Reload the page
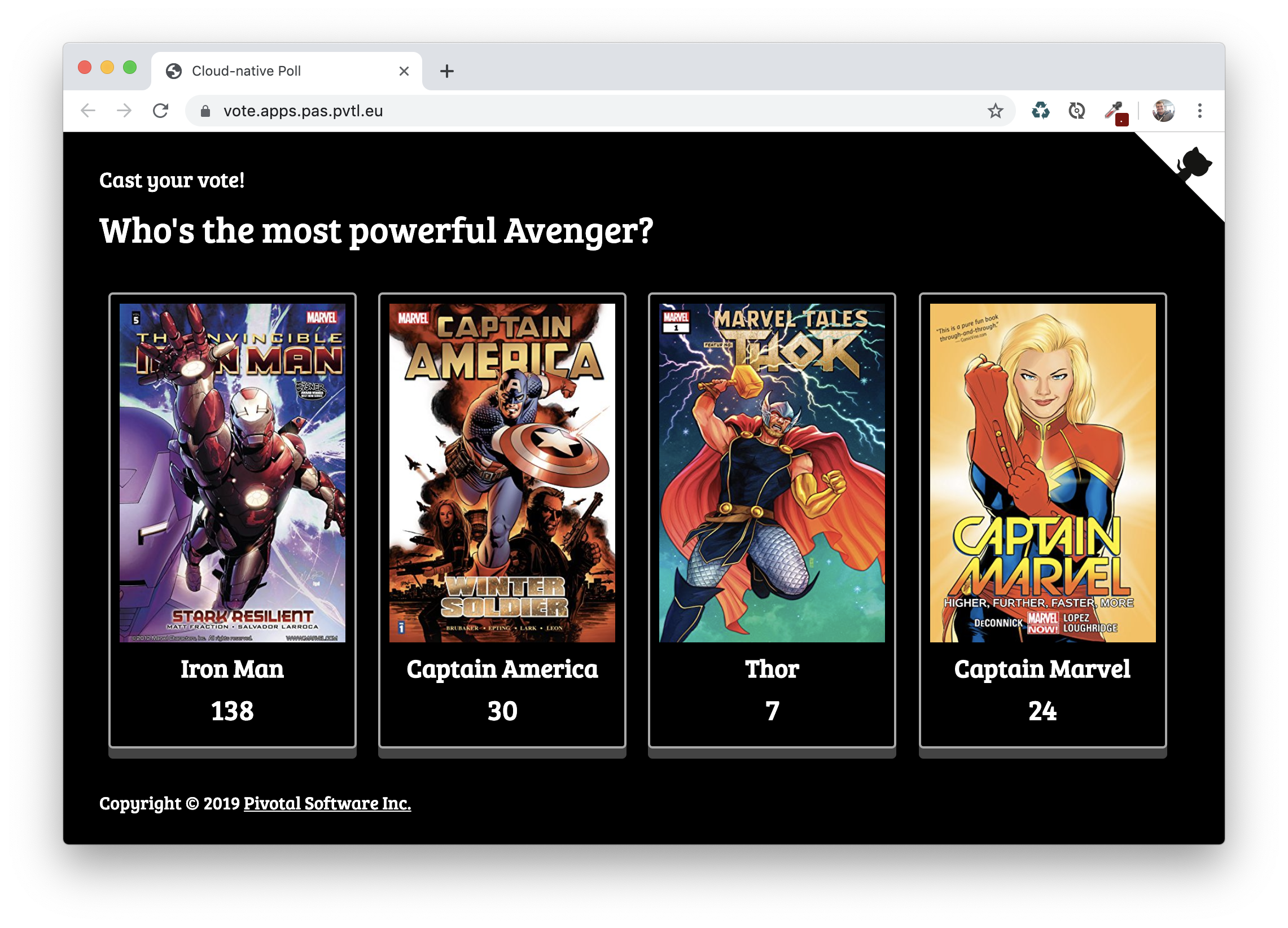Screen dimensions: 1288x928 point(161,111)
